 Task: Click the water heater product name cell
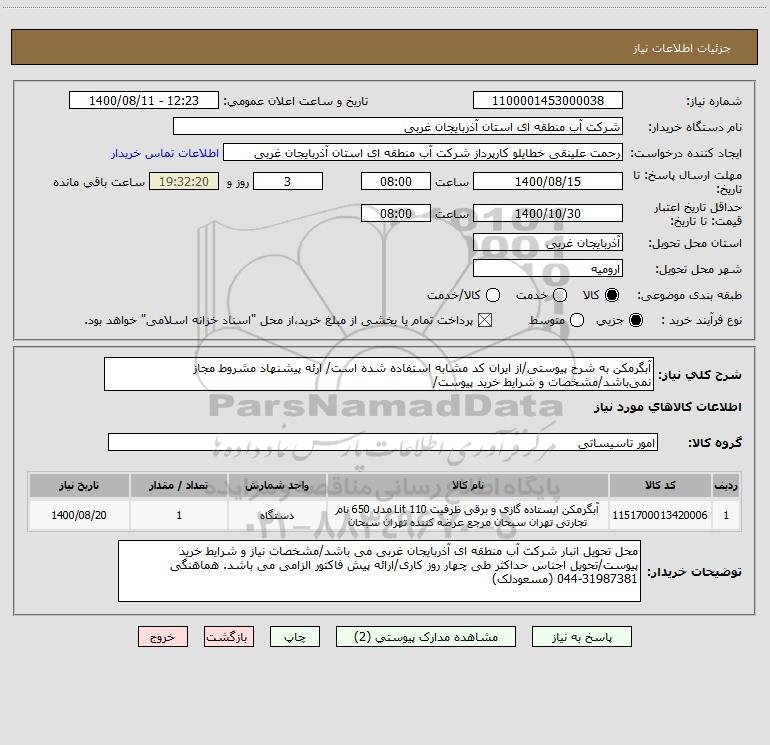coord(468,515)
